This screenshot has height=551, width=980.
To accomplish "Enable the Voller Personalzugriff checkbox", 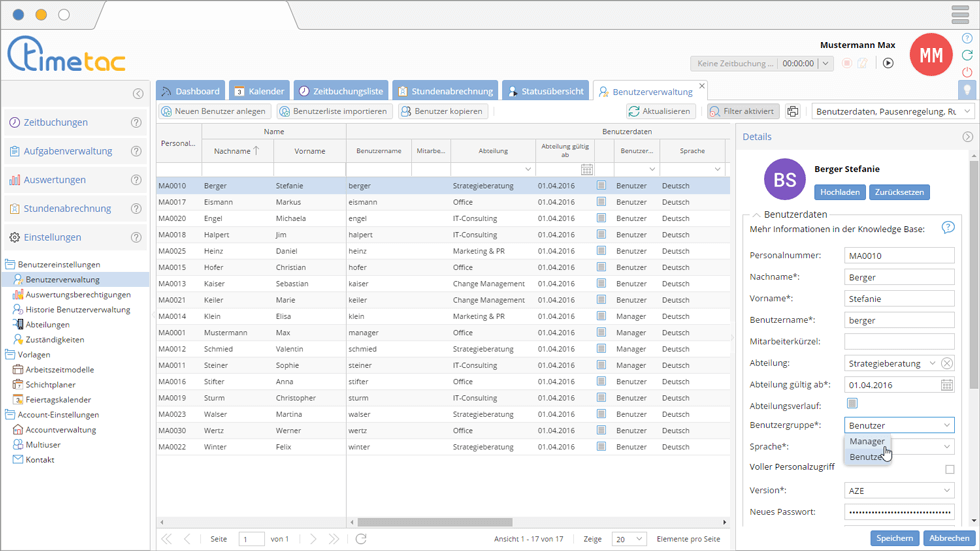I will pyautogui.click(x=950, y=469).
